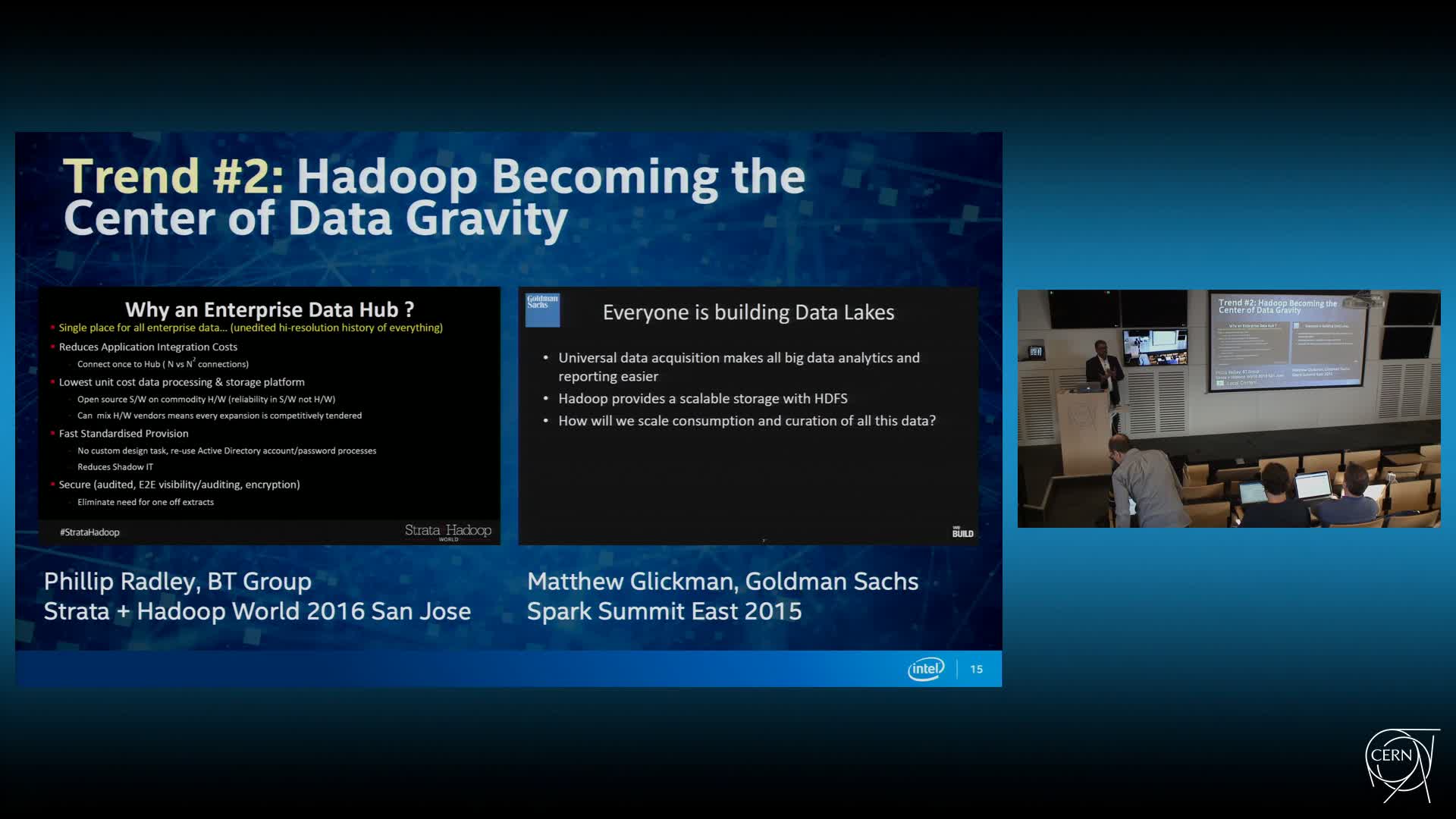This screenshot has width=1456, height=819.
Task: Click the Intel logo on the slide footer
Action: [926, 669]
